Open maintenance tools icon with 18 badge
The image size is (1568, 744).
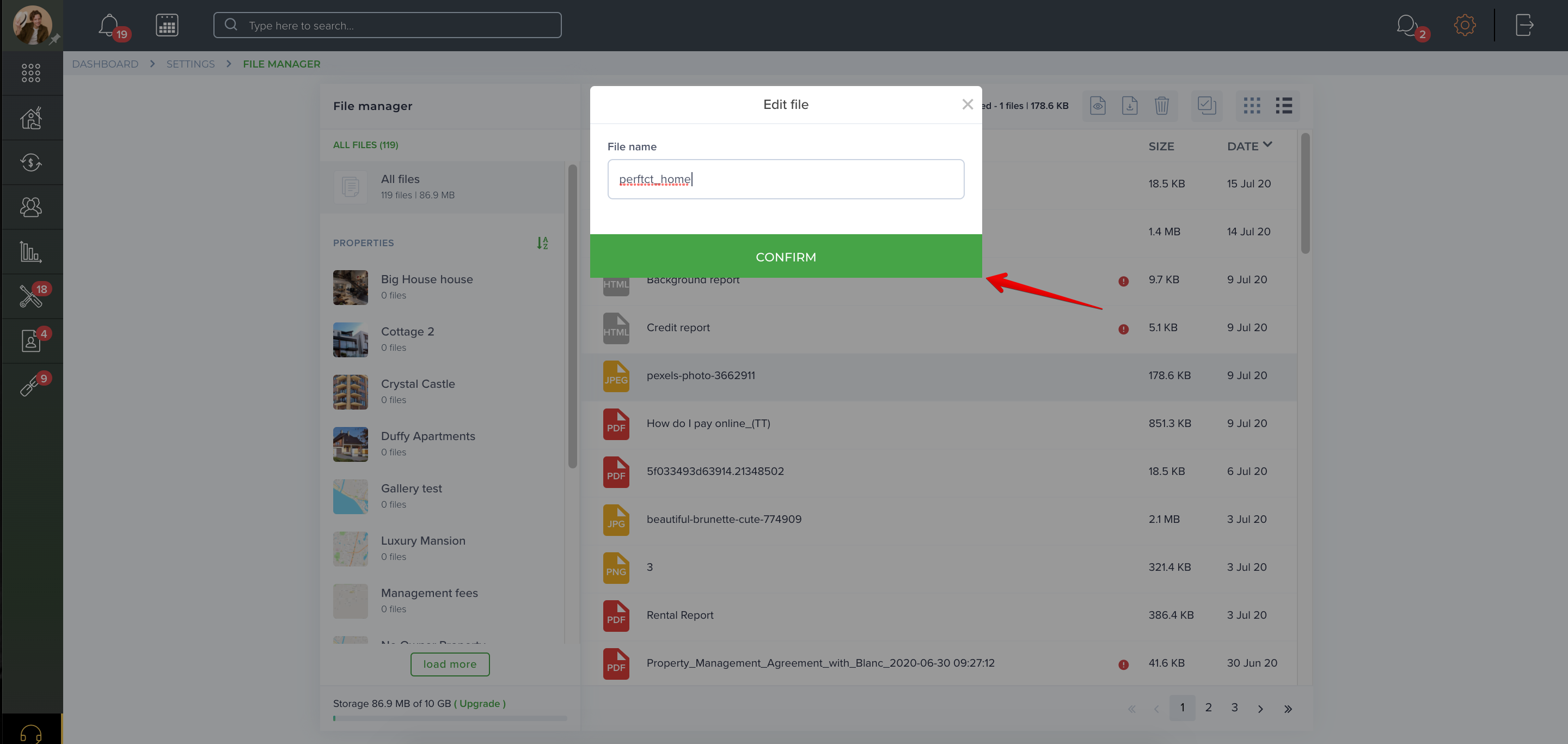(x=31, y=296)
